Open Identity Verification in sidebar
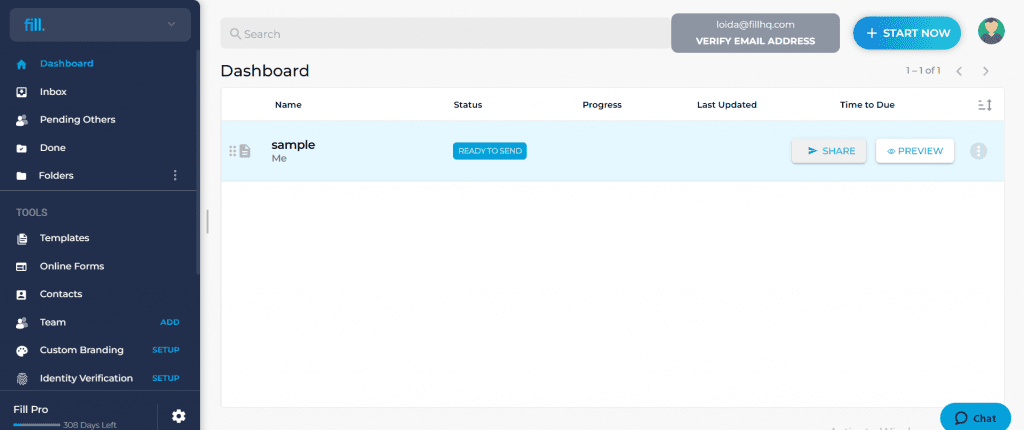Viewport: 1024px width, 430px height. 86,378
